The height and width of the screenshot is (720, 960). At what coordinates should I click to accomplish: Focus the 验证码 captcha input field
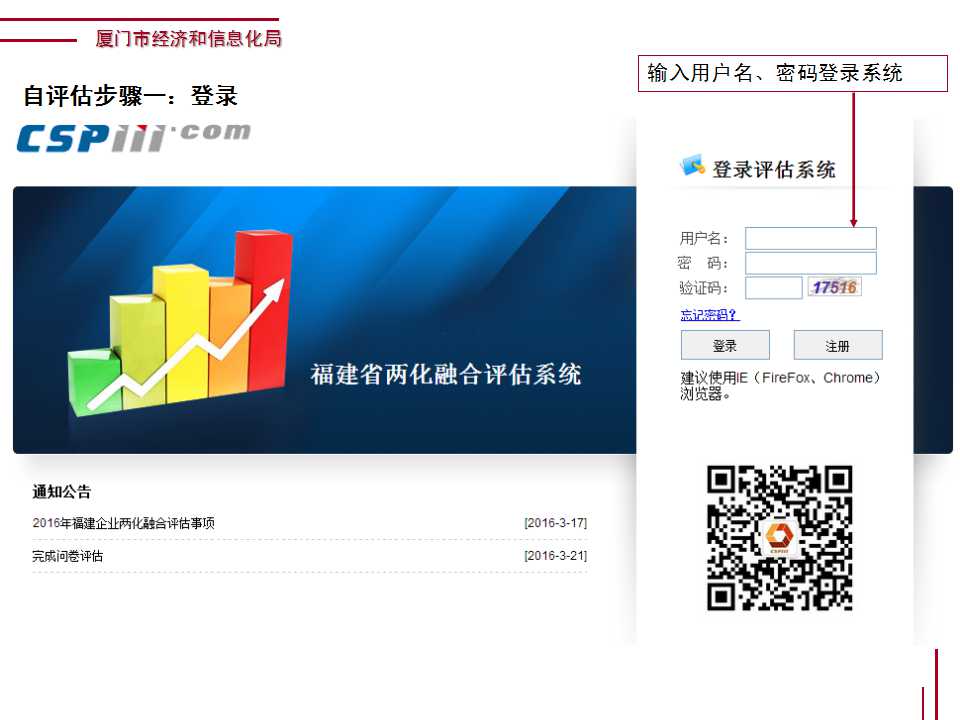click(x=773, y=288)
